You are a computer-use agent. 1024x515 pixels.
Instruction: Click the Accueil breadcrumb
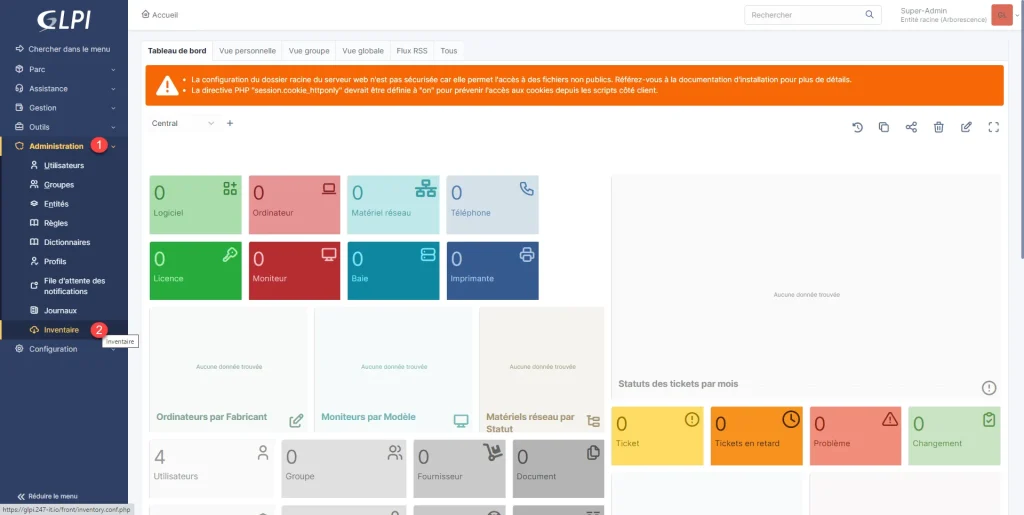(x=159, y=14)
